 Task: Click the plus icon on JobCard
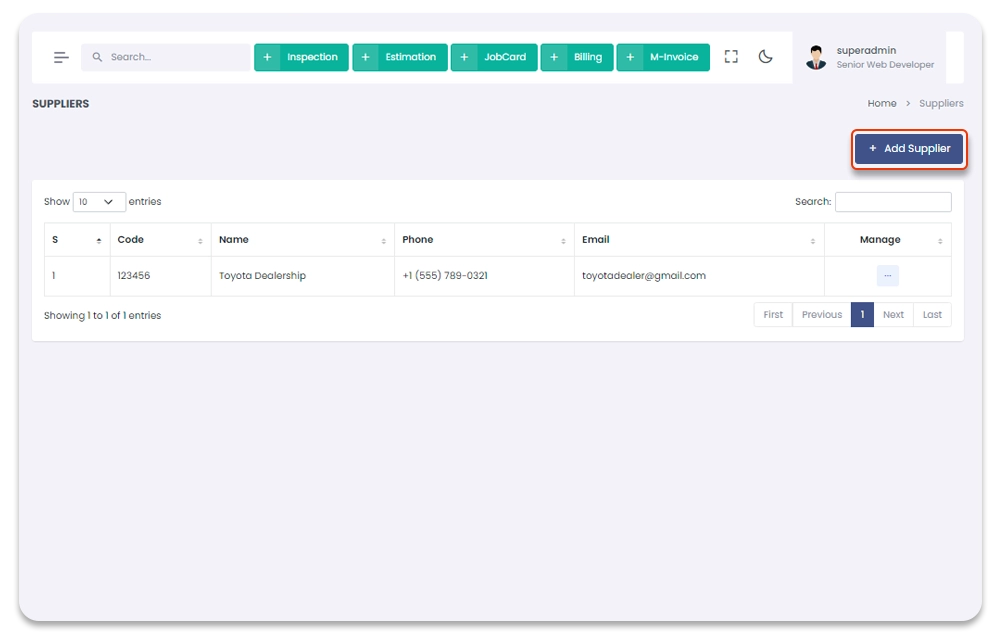click(464, 57)
